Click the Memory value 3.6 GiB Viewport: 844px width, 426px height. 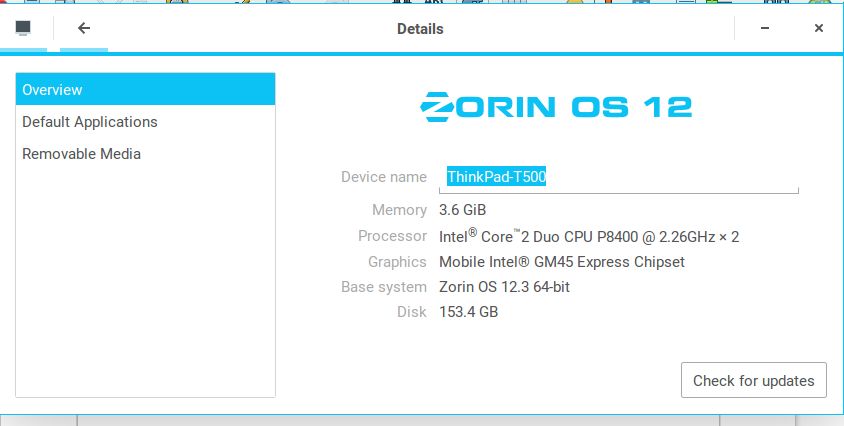tap(462, 210)
